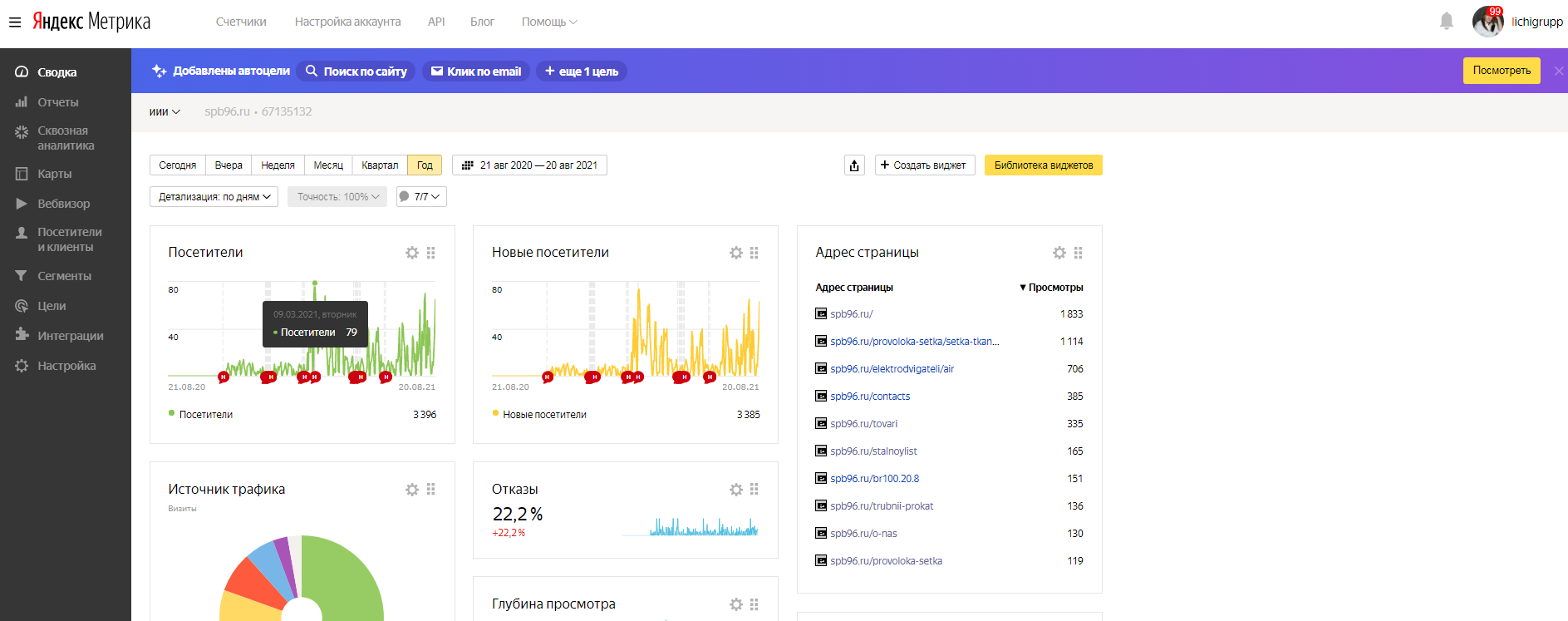Open the date range 21 авг 2020 — 20 авг 2021

pos(529,165)
